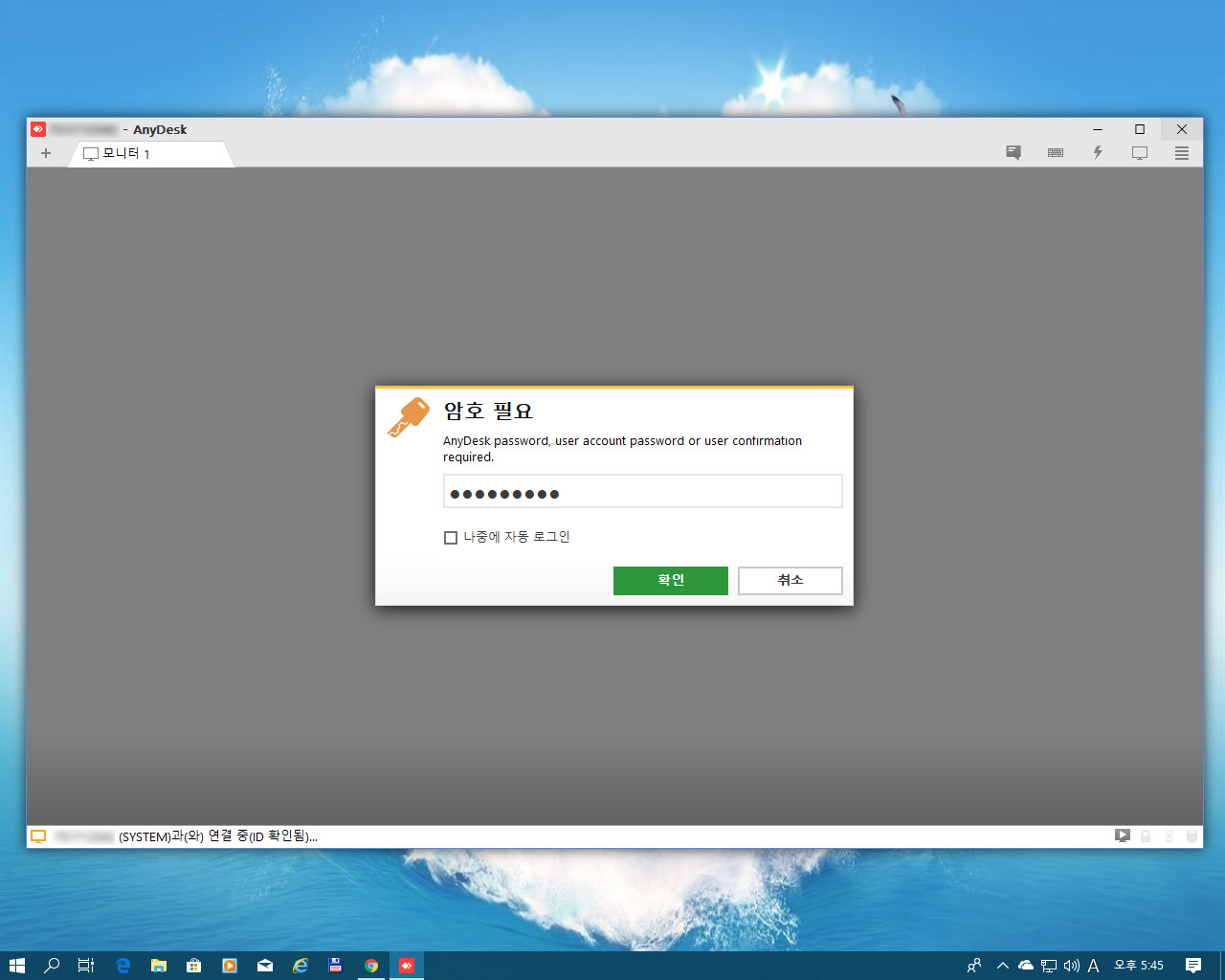The height and width of the screenshot is (980, 1225).
Task: Open OneDrive cloud icon in tray
Action: (1026, 966)
